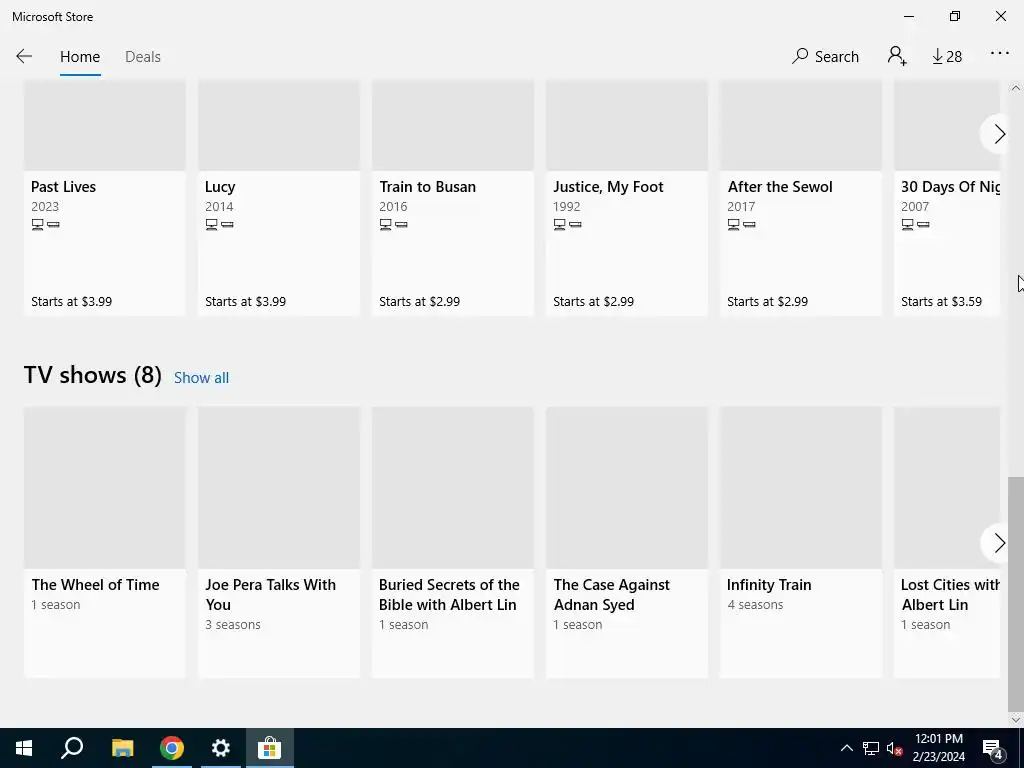1024x768 pixels.
Task: Click the PC device icon under Train to Busan
Action: pos(385,225)
